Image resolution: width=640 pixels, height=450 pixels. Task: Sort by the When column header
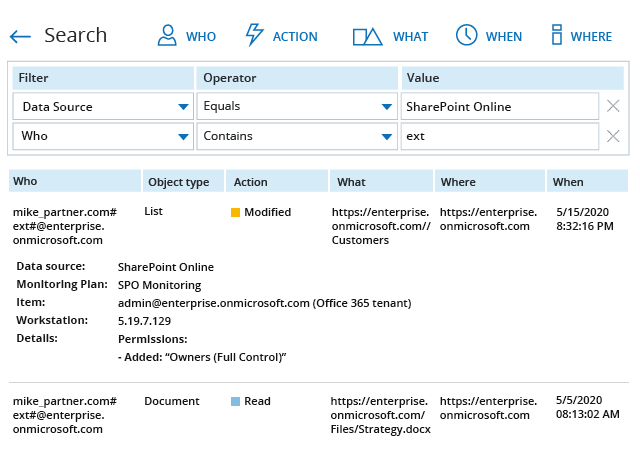pos(587,181)
